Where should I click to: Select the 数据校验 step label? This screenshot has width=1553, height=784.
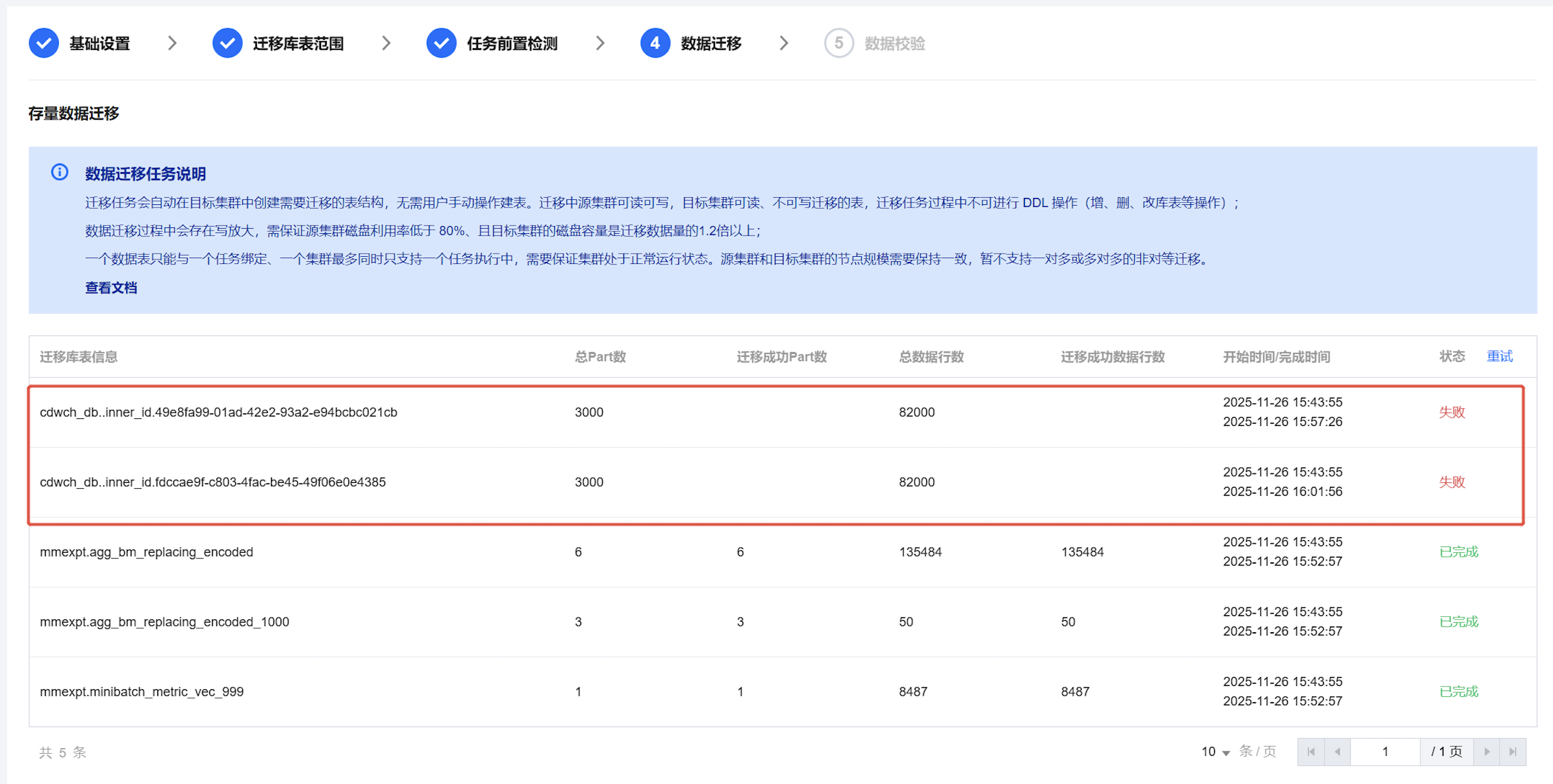tap(894, 44)
